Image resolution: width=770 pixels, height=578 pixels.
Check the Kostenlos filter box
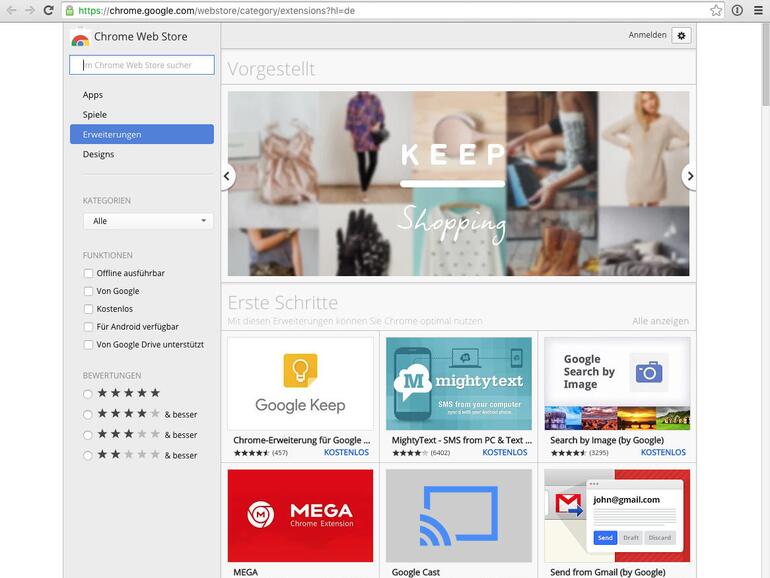click(x=88, y=309)
